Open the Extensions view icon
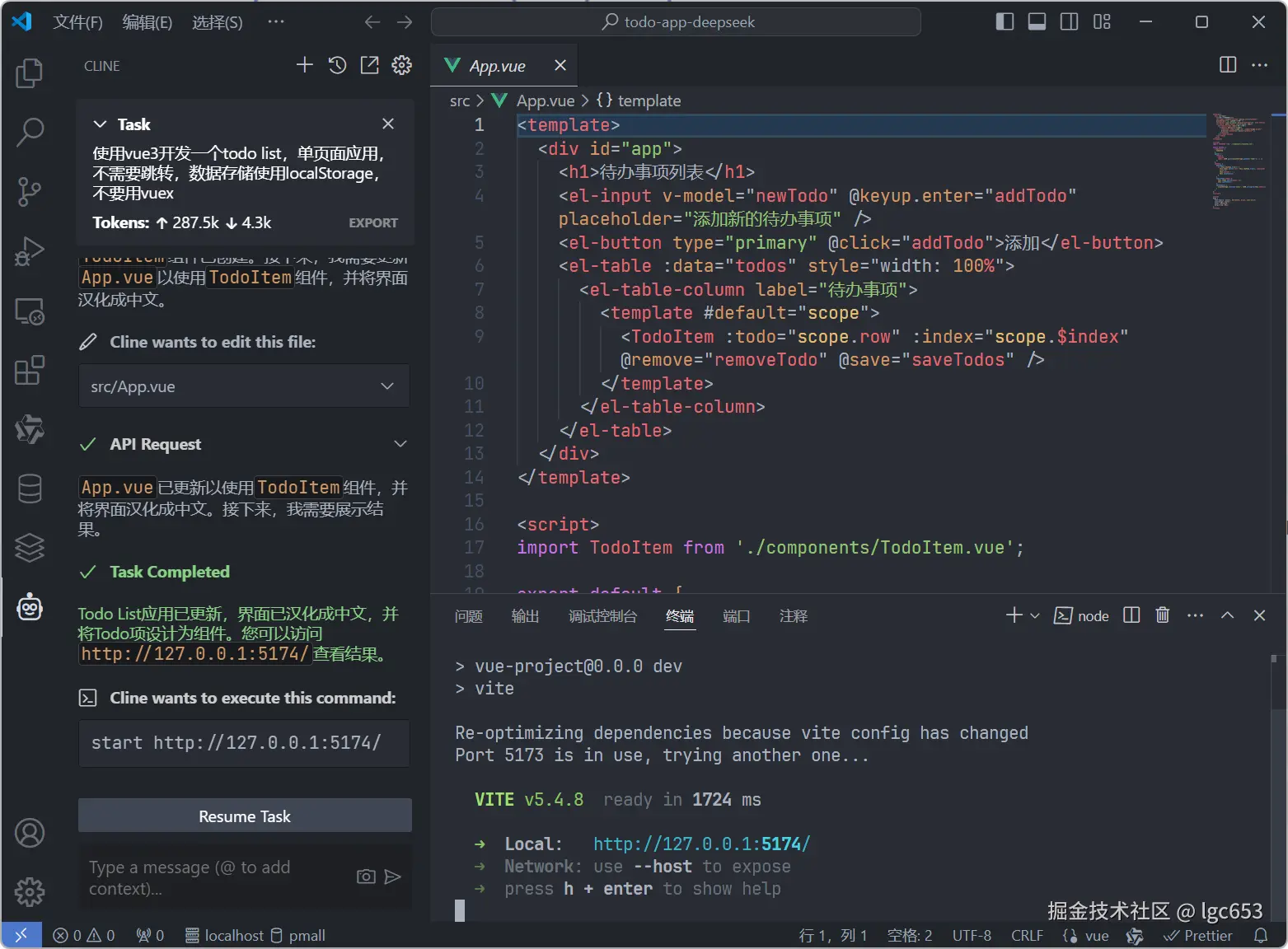This screenshot has height=949, width=1288. [x=30, y=371]
